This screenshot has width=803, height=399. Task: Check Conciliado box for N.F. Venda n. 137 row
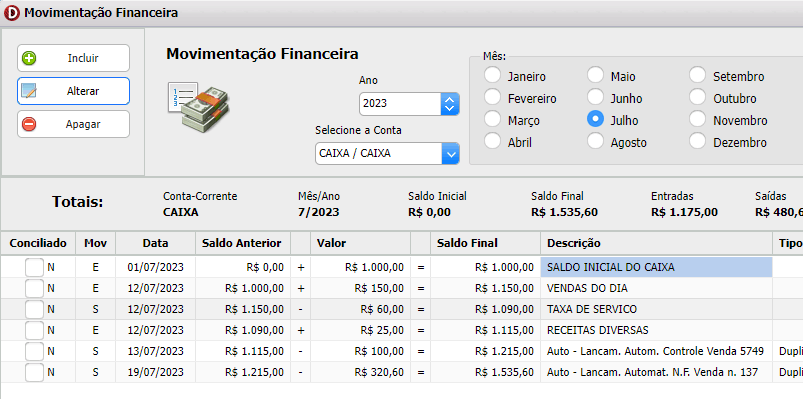pos(34,372)
